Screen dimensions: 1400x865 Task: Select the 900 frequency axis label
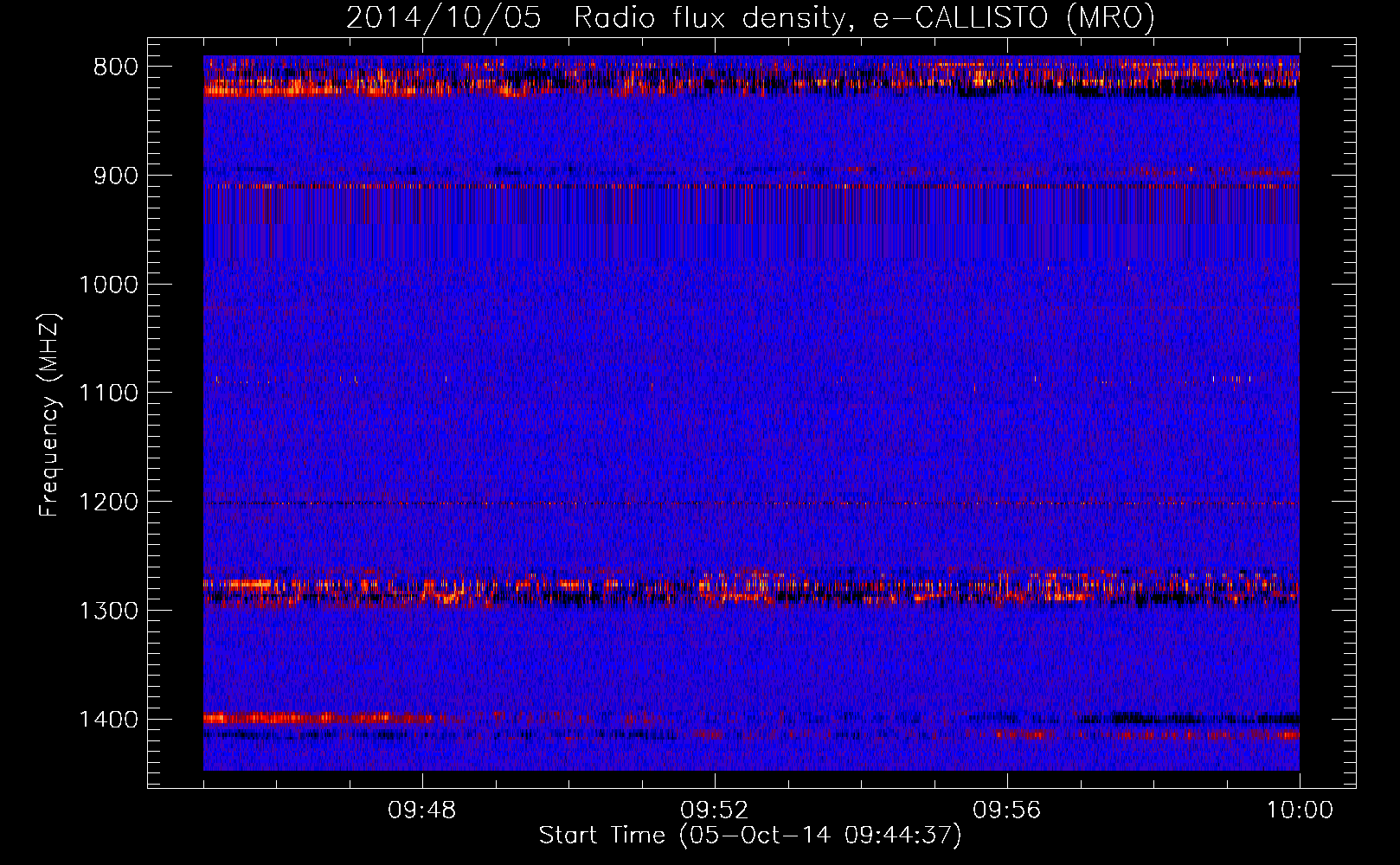click(x=115, y=176)
